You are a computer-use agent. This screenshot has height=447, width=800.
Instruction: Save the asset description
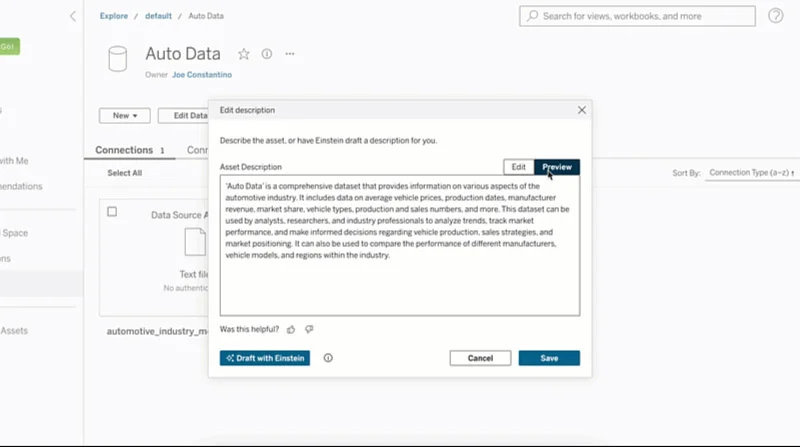click(549, 358)
